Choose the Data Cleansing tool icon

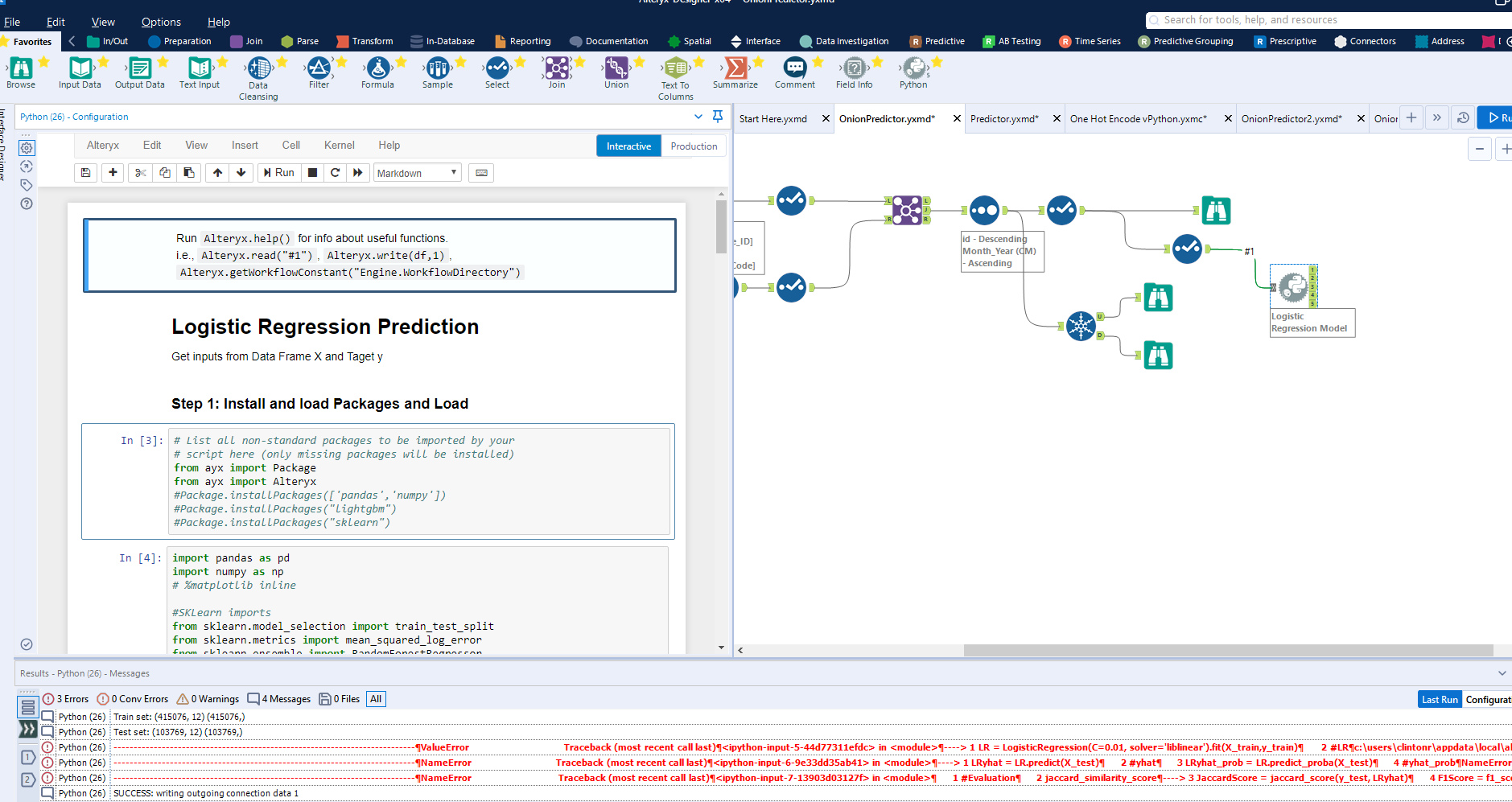(258, 68)
